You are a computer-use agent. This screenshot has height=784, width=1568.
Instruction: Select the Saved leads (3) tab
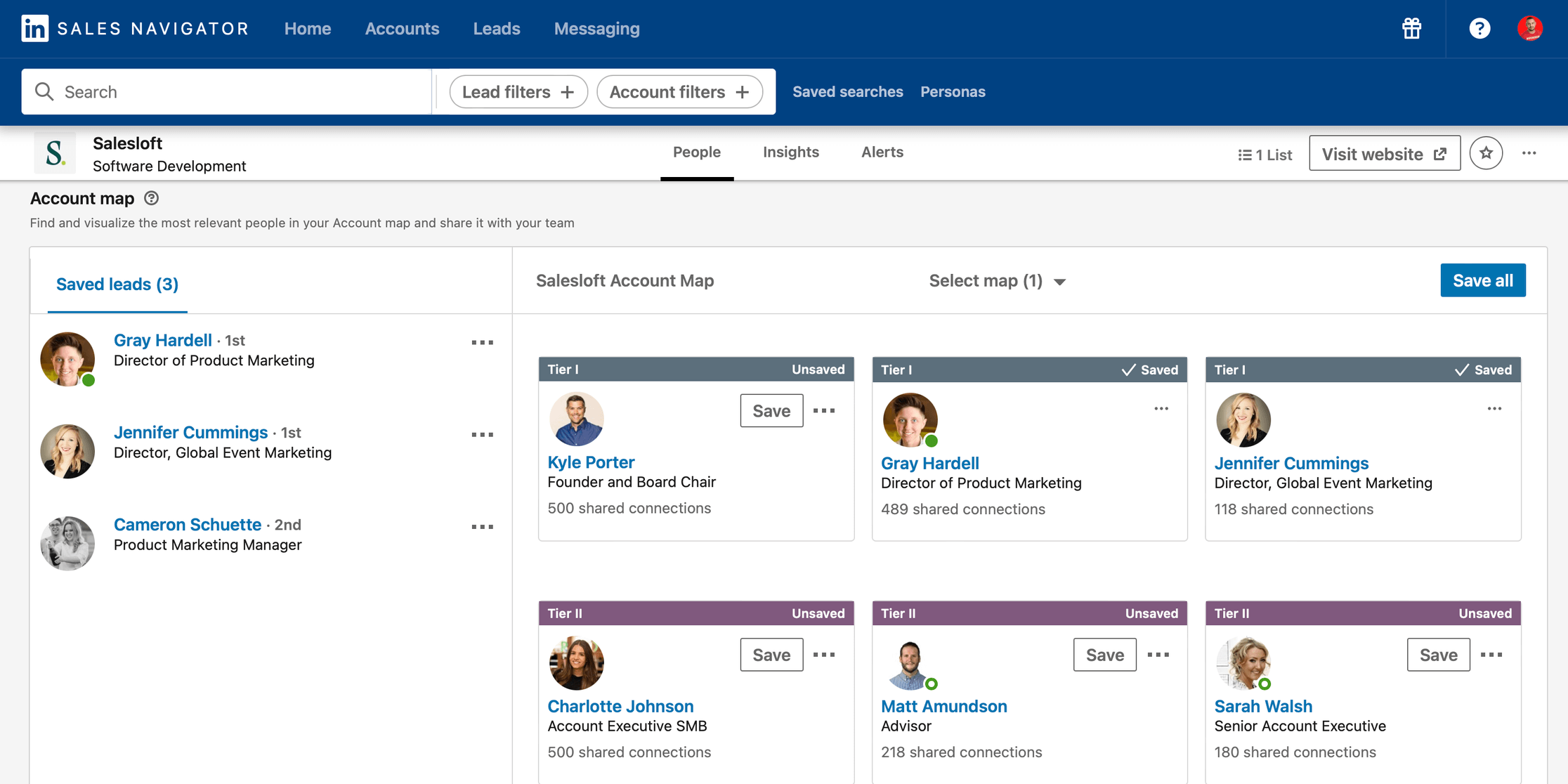[117, 284]
